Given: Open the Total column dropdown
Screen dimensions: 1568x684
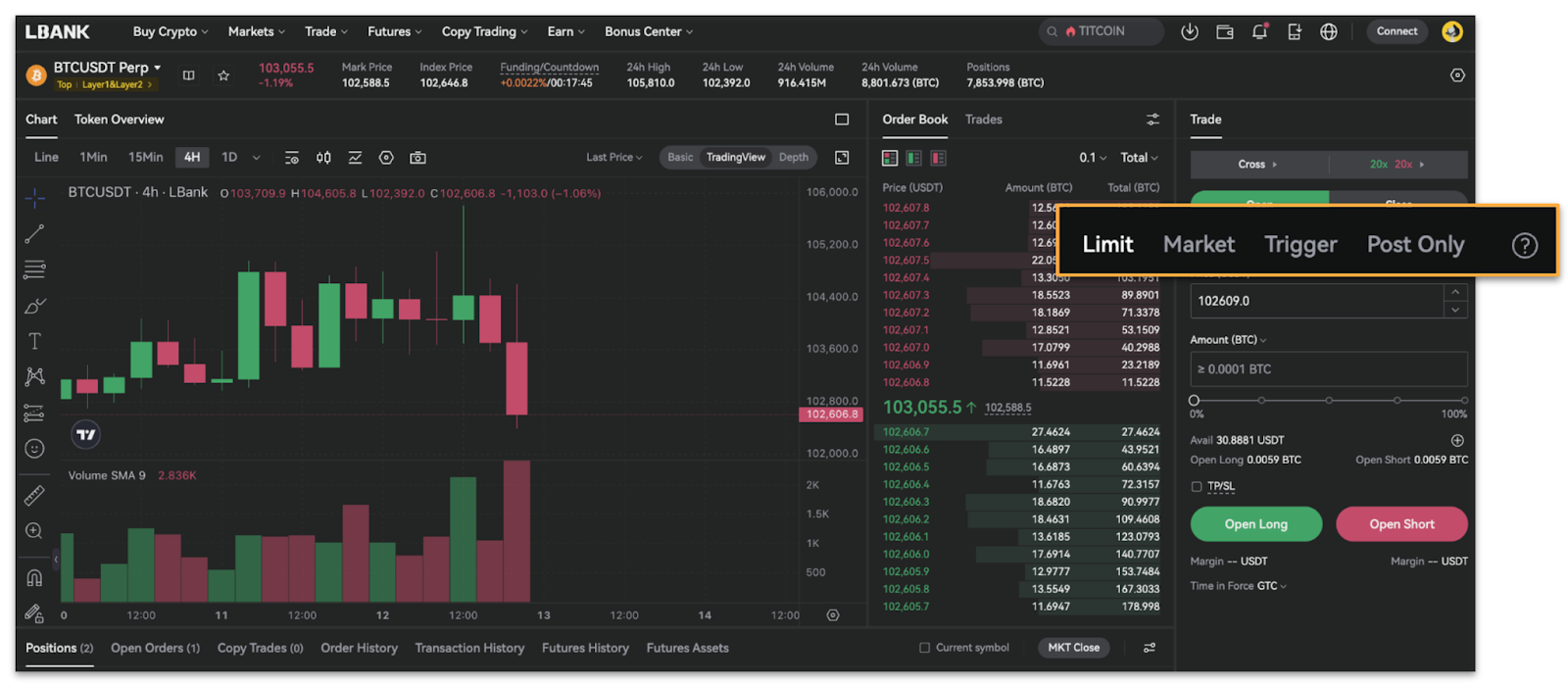Looking at the screenshot, I should (x=1140, y=158).
